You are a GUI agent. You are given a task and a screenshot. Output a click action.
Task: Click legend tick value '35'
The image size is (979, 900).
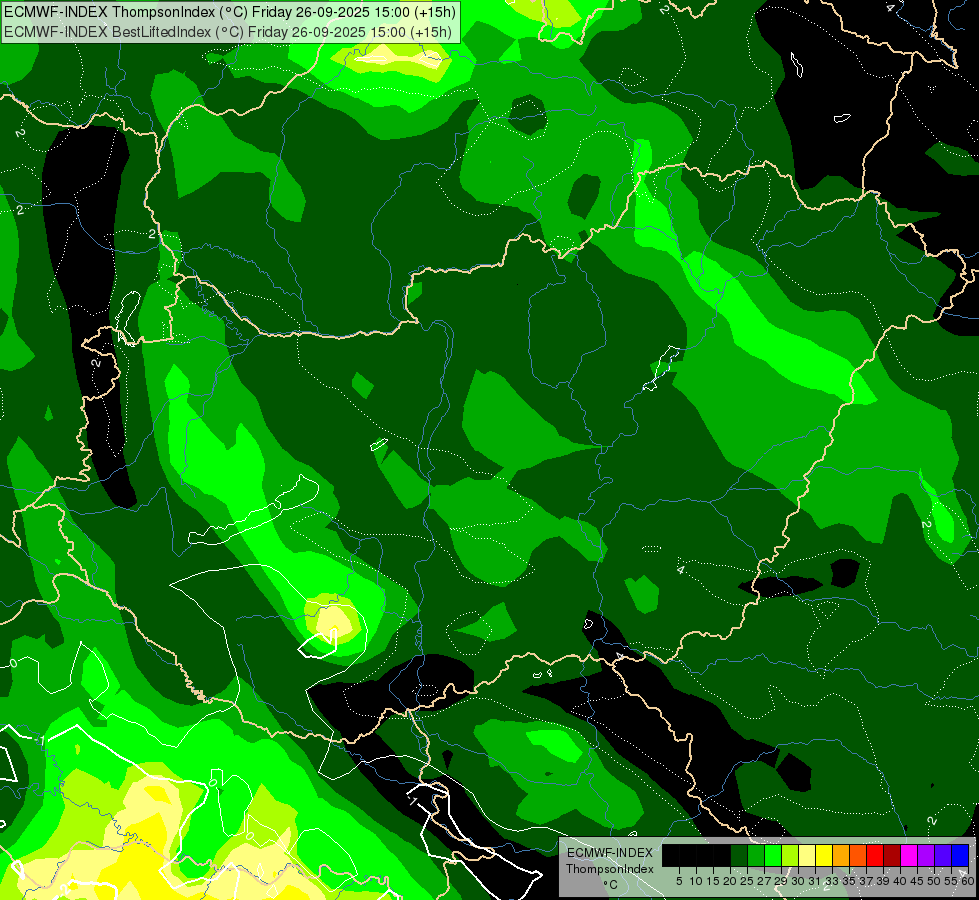(849, 881)
